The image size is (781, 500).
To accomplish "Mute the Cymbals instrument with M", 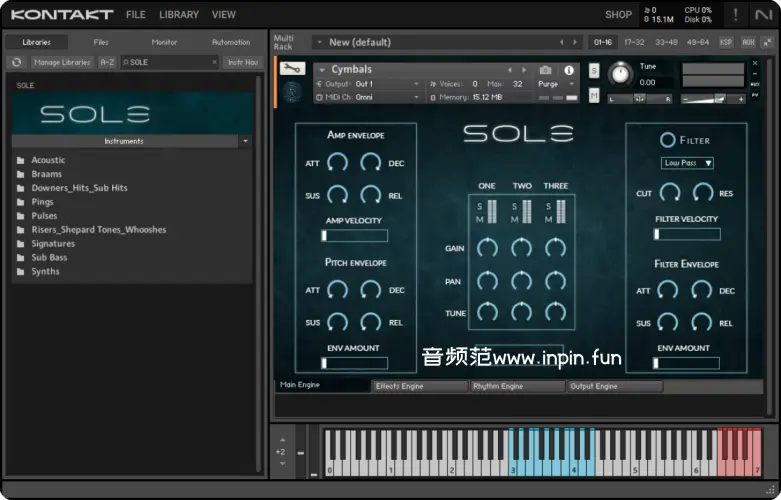I will (594, 95).
